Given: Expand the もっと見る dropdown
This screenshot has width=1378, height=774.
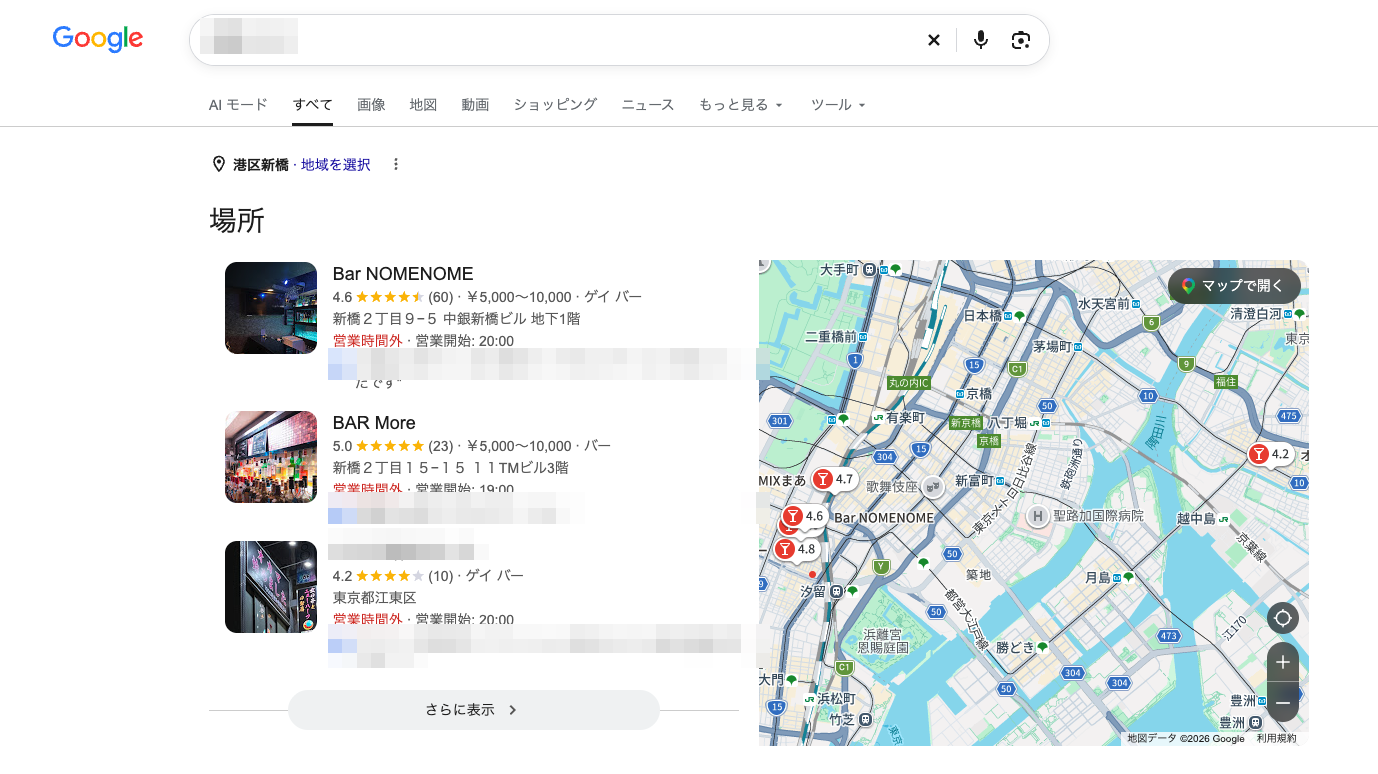Looking at the screenshot, I should pyautogui.click(x=741, y=104).
